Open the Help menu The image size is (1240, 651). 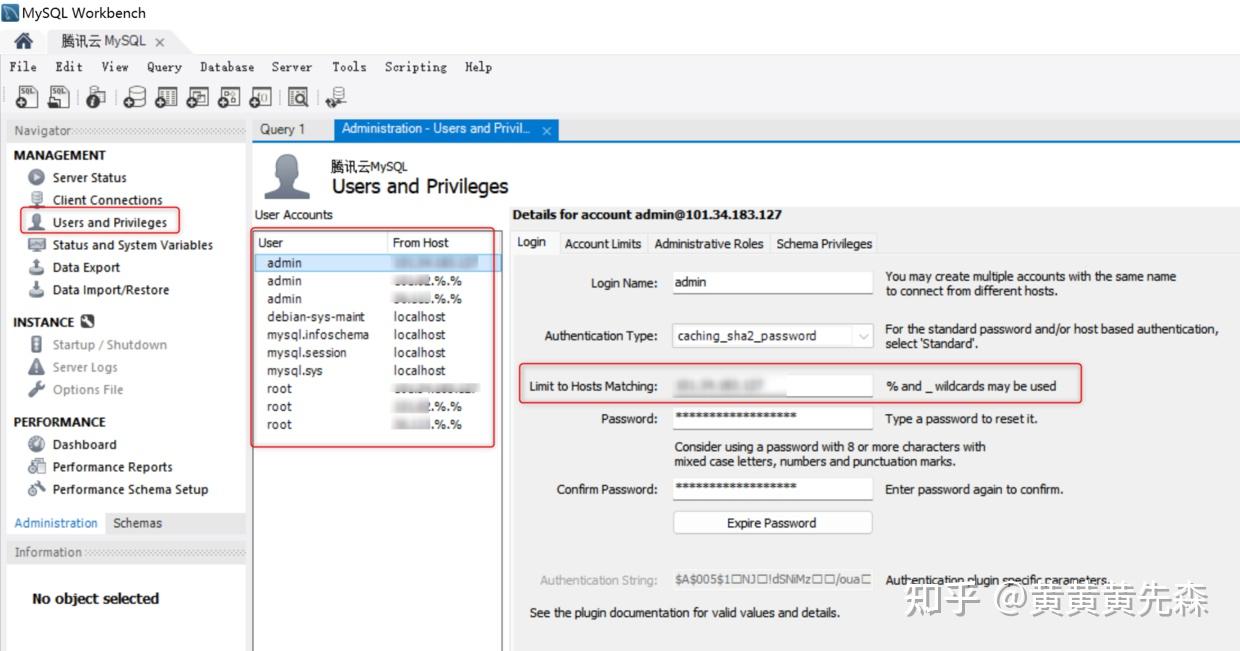478,67
